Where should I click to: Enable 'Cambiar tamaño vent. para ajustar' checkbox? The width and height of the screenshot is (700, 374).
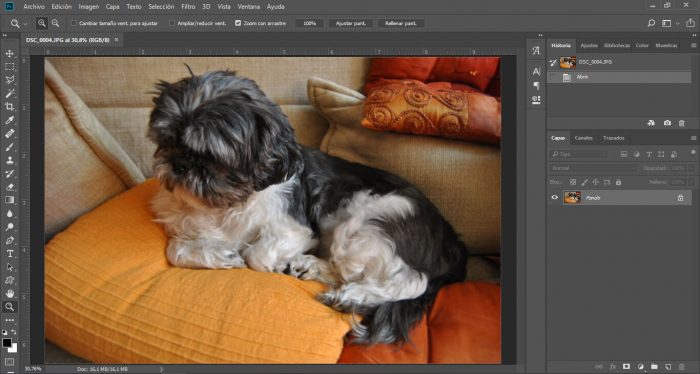coord(74,23)
